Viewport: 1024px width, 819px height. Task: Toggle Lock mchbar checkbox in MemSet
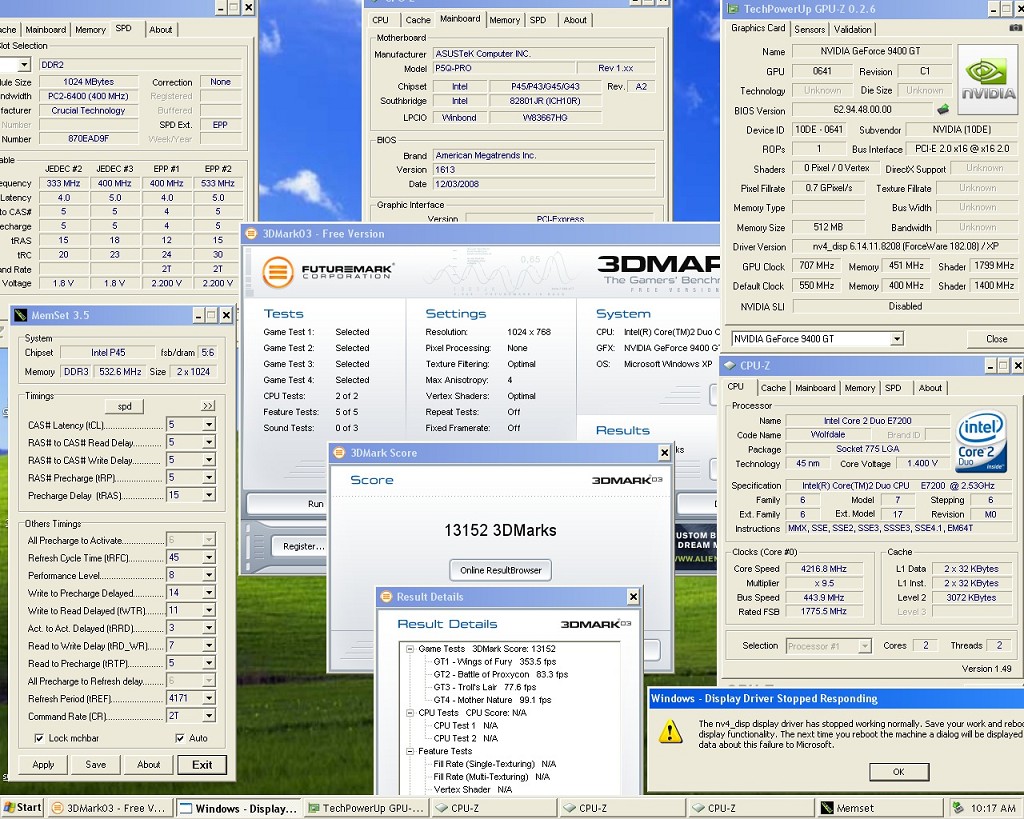tap(39, 738)
